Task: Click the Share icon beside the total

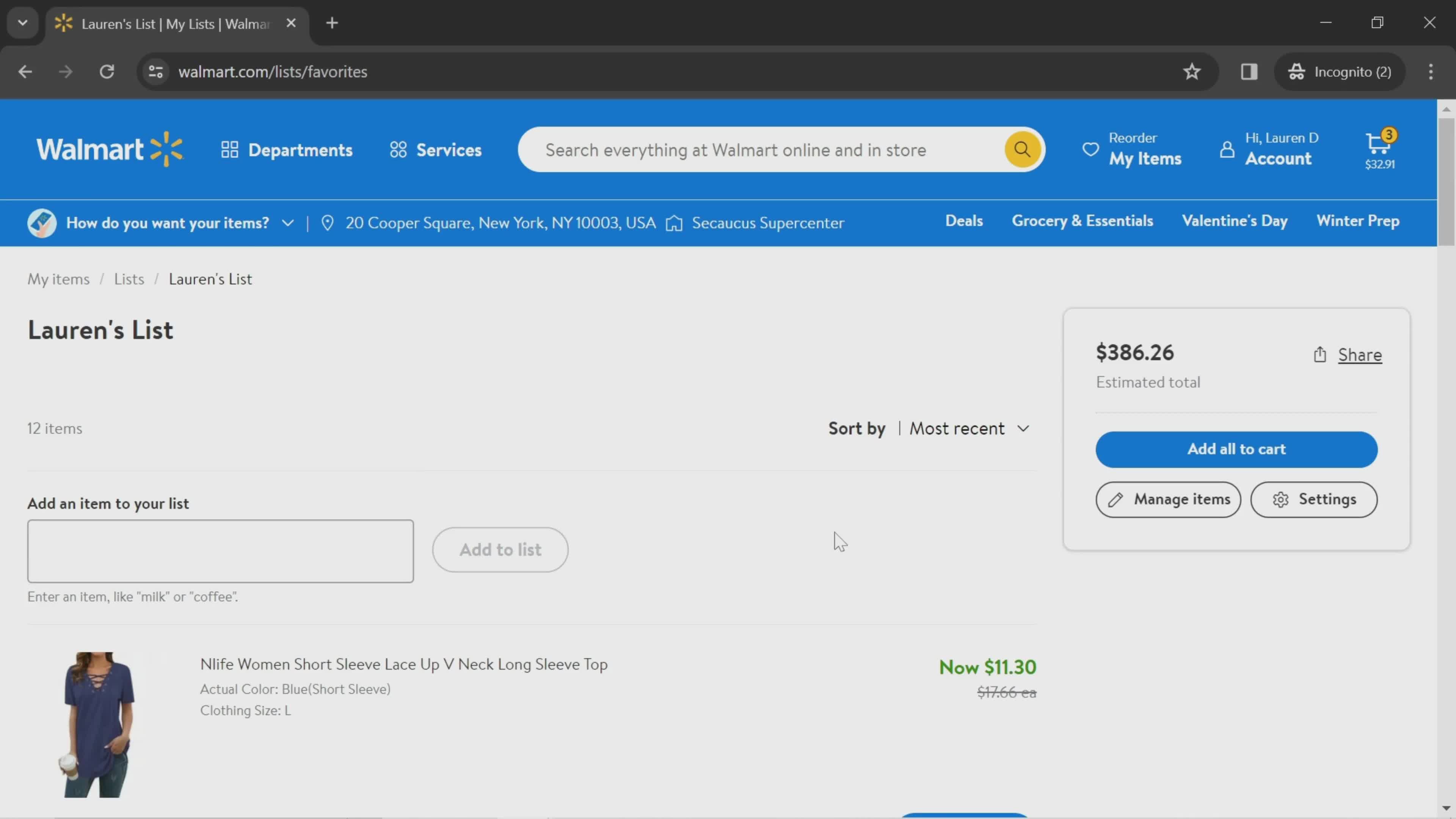Action: pyautogui.click(x=1319, y=355)
